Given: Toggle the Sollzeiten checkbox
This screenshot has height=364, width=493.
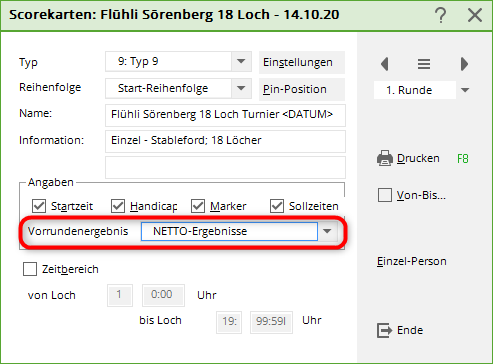Looking at the screenshot, I should pyautogui.click(x=277, y=206).
